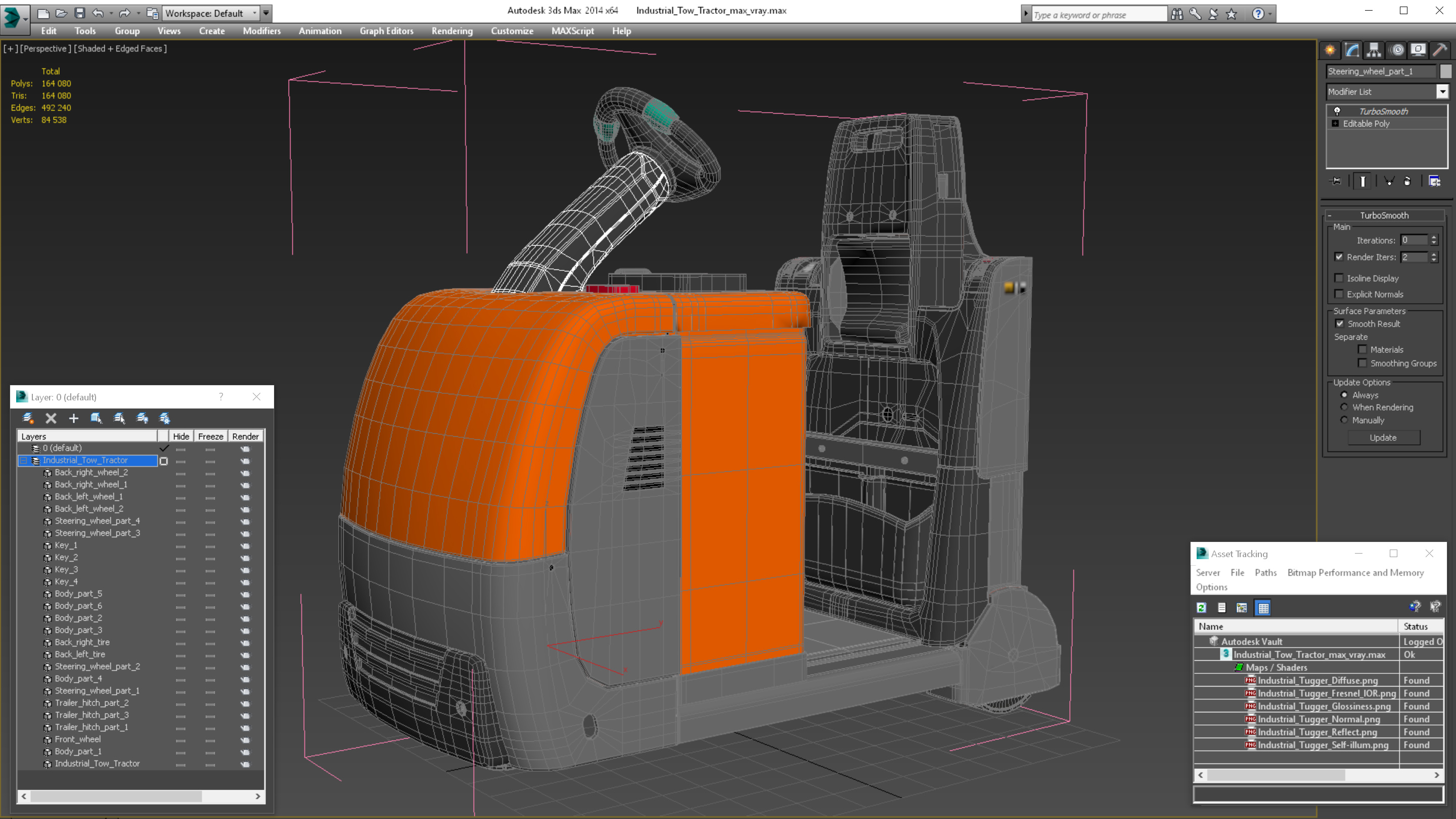Click the Undo arrow icon
Image resolution: width=1456 pixels, height=819 pixels.
pyautogui.click(x=98, y=13)
